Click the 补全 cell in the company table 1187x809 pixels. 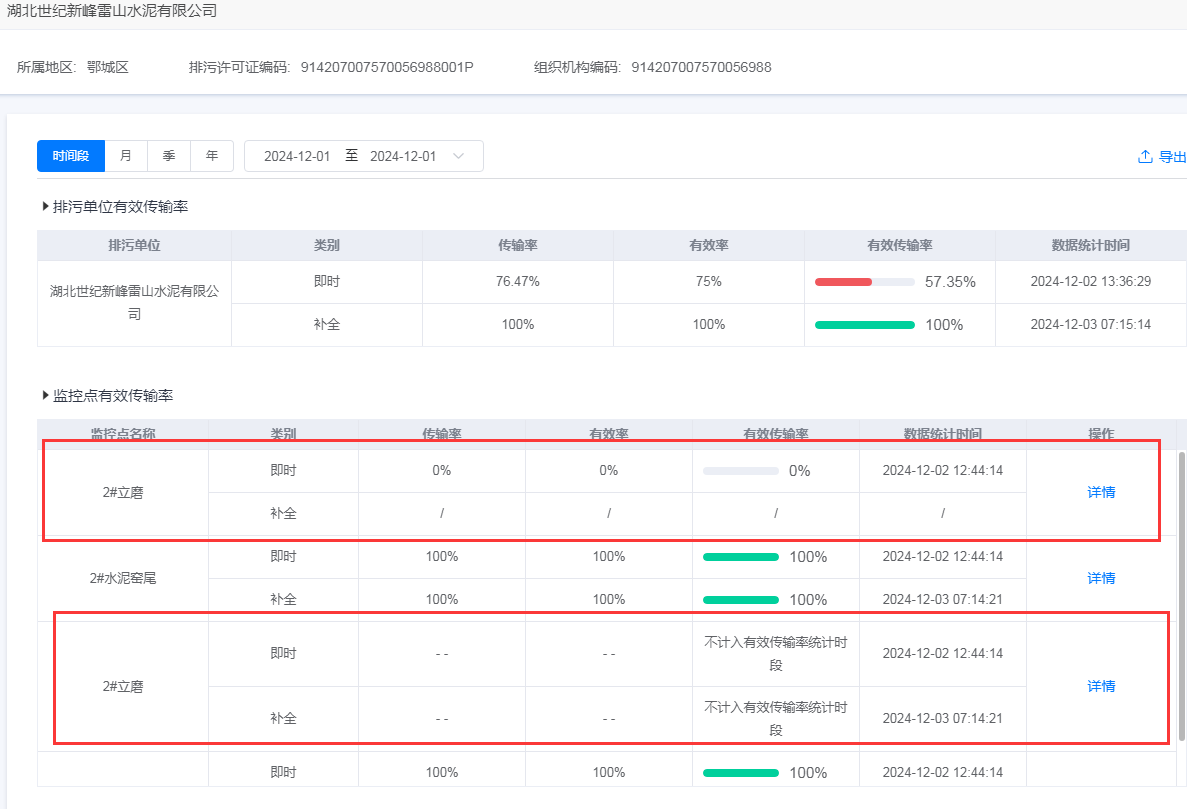tap(326, 325)
